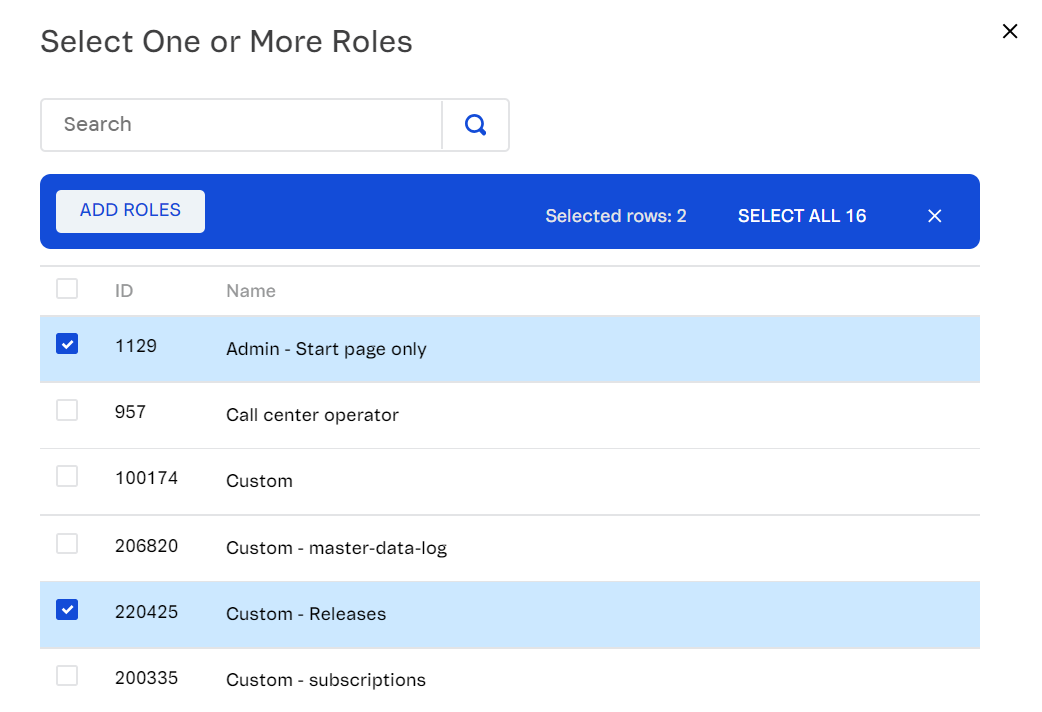Dismiss the blue selection bar
The image size is (1042, 712).
[934, 216]
